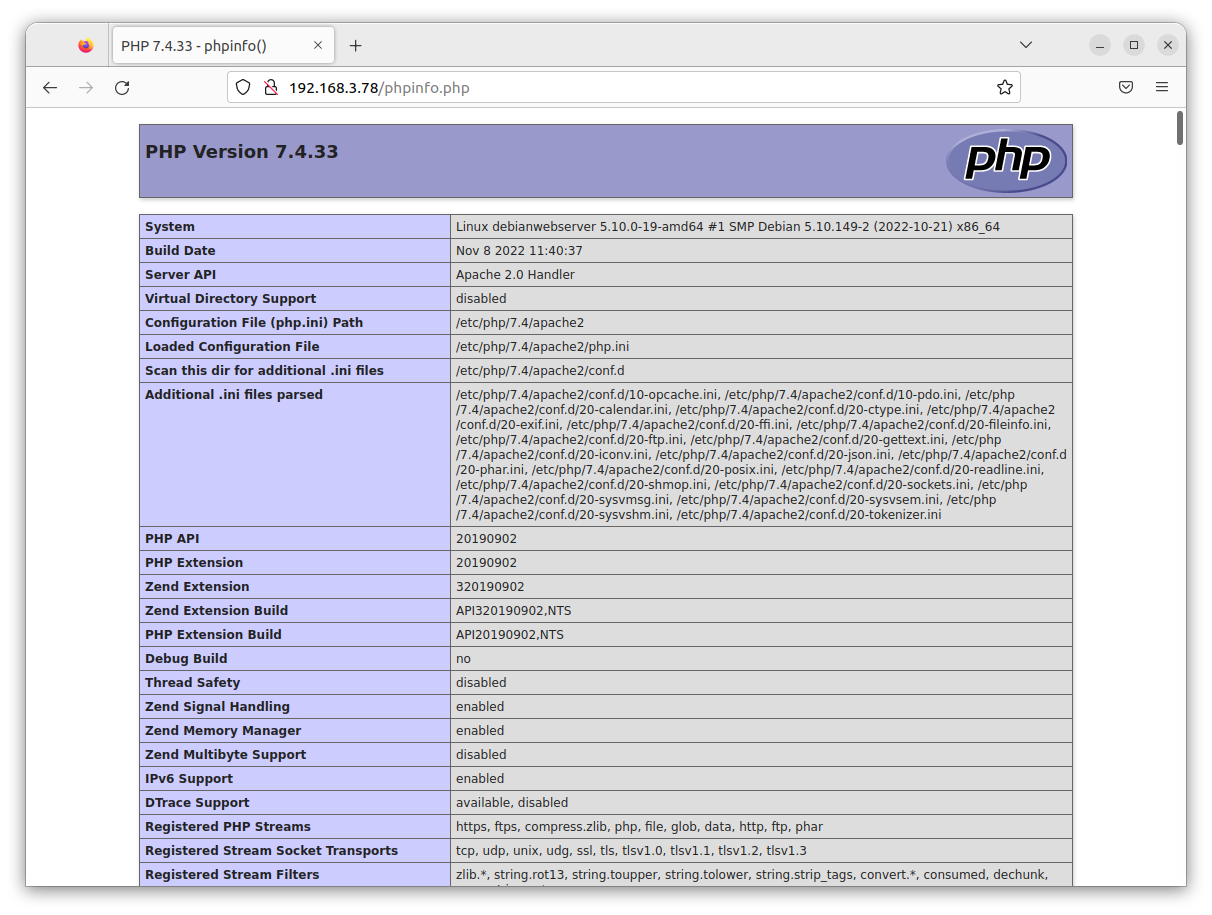Open a new tab with the plus button
1212x915 pixels.
pyautogui.click(x=356, y=44)
